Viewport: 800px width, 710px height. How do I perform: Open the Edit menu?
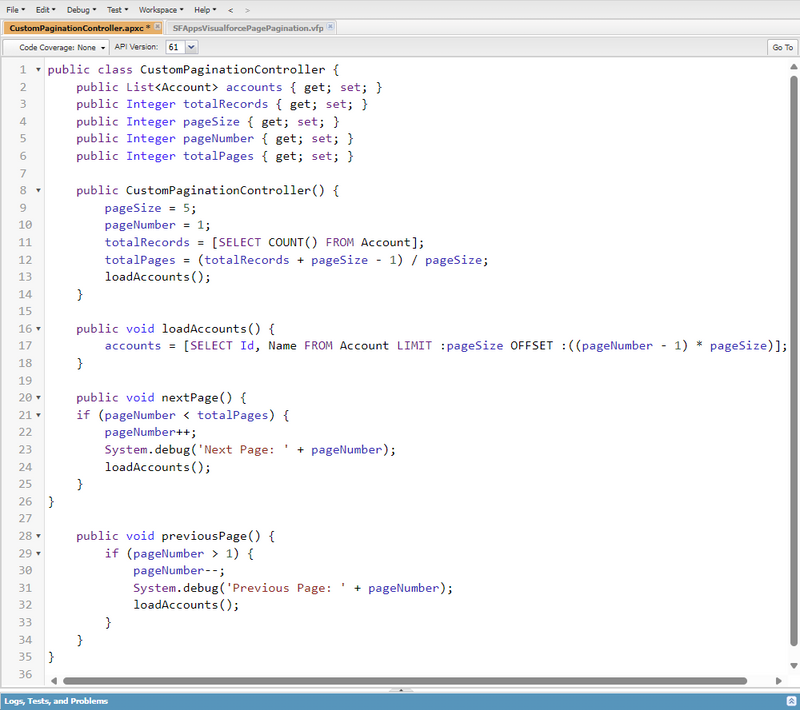click(x=45, y=10)
